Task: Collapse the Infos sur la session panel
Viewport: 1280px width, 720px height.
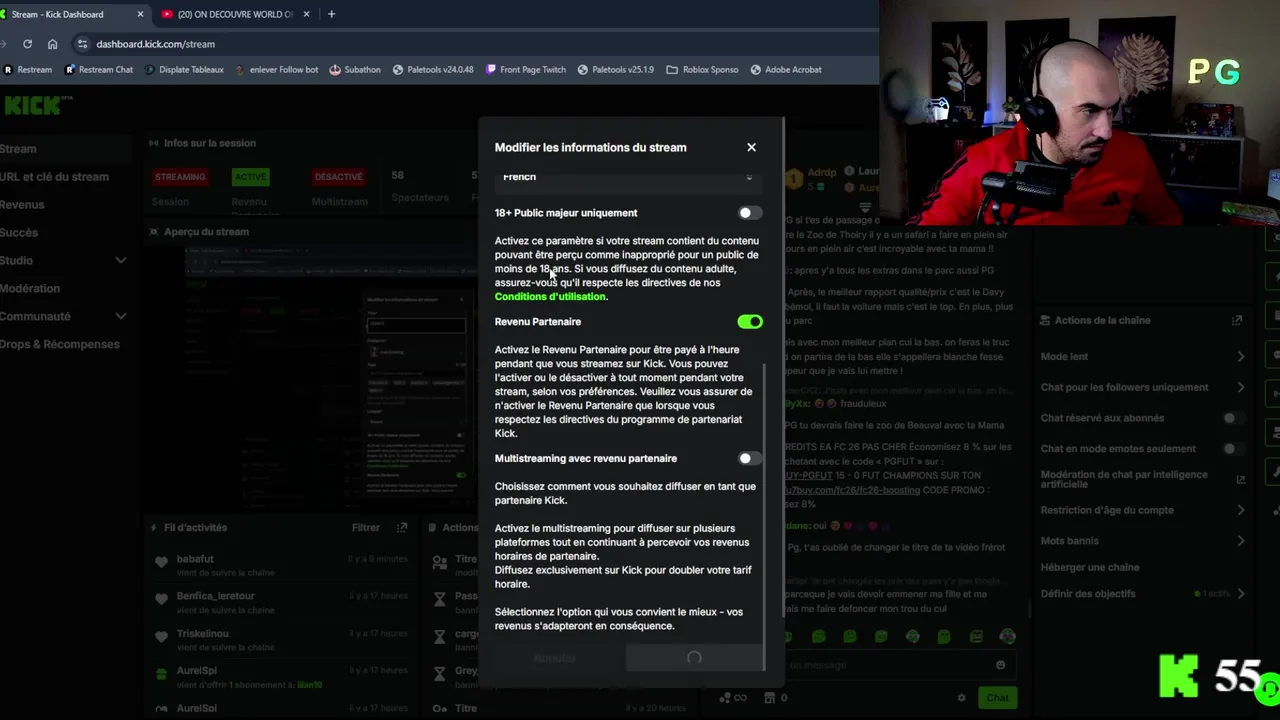Action: pyautogui.click(x=154, y=144)
